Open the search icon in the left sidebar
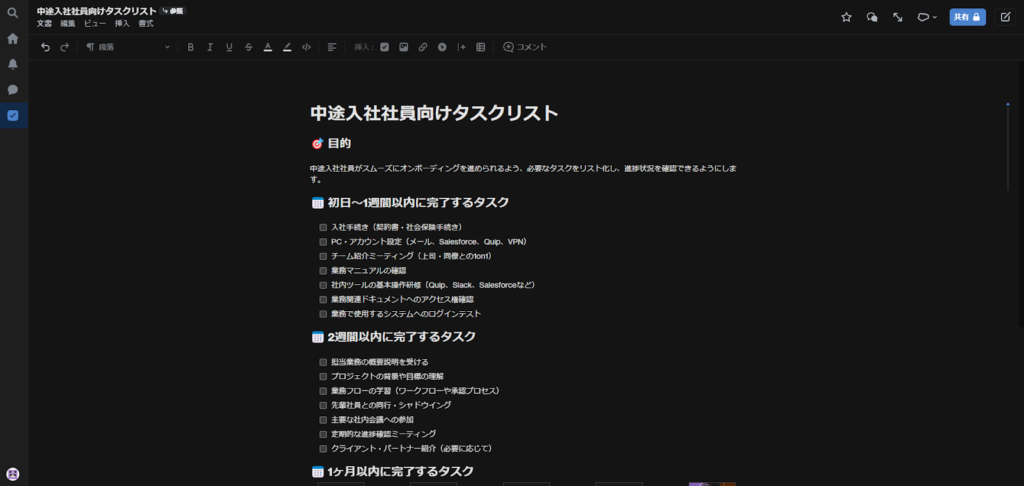This screenshot has height=486, width=1024. click(13, 13)
